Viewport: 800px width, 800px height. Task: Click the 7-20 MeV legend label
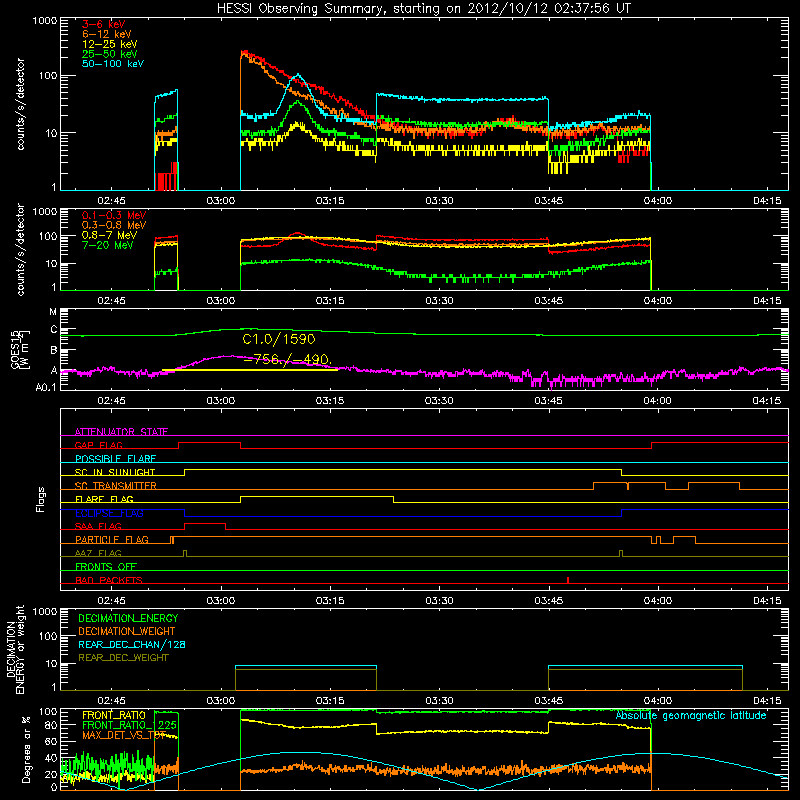coord(107,245)
